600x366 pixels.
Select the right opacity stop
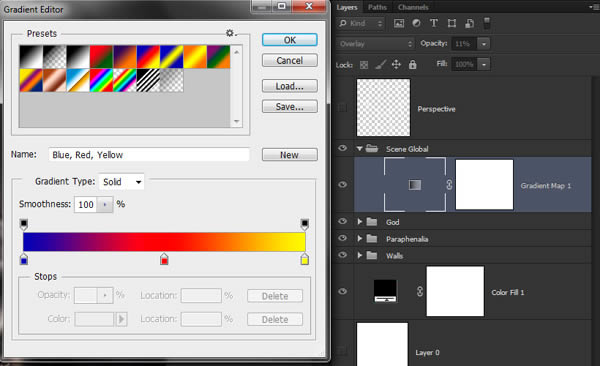pos(305,224)
